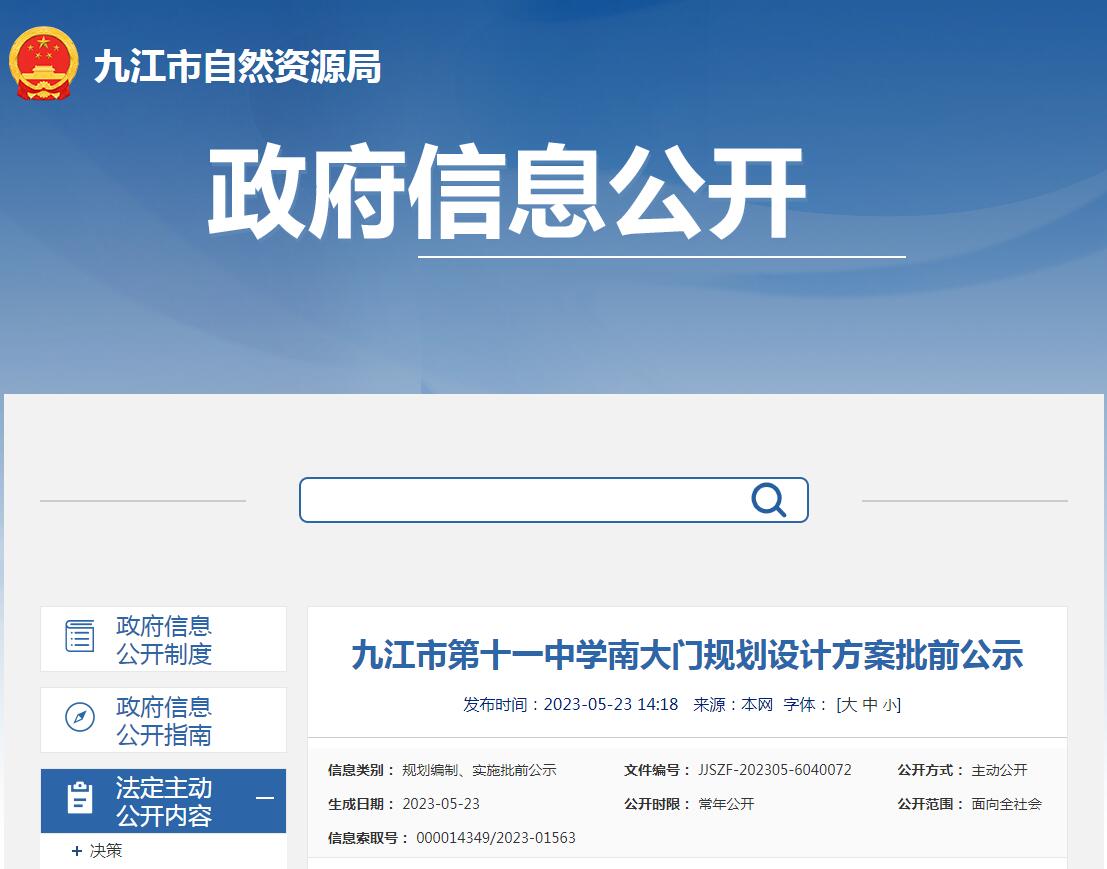Click the document number JJSZF-202305-6040072

coord(775,770)
